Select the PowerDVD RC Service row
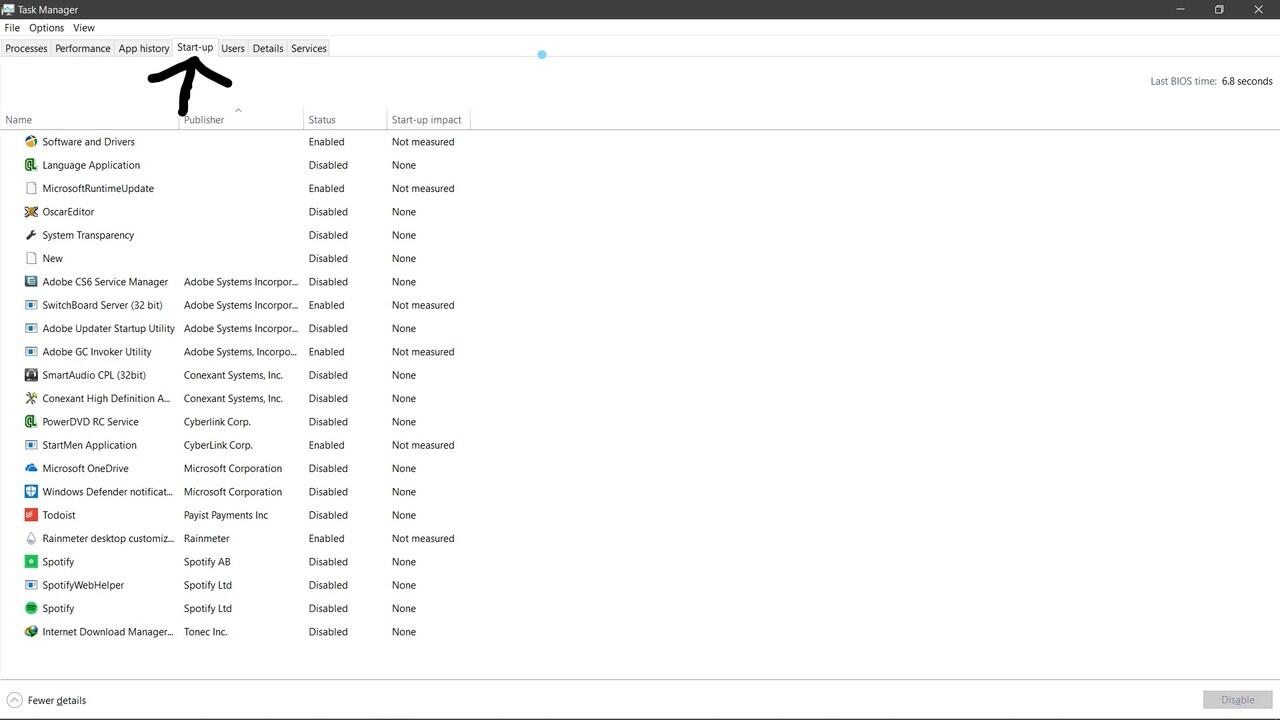1280x720 pixels. point(90,422)
